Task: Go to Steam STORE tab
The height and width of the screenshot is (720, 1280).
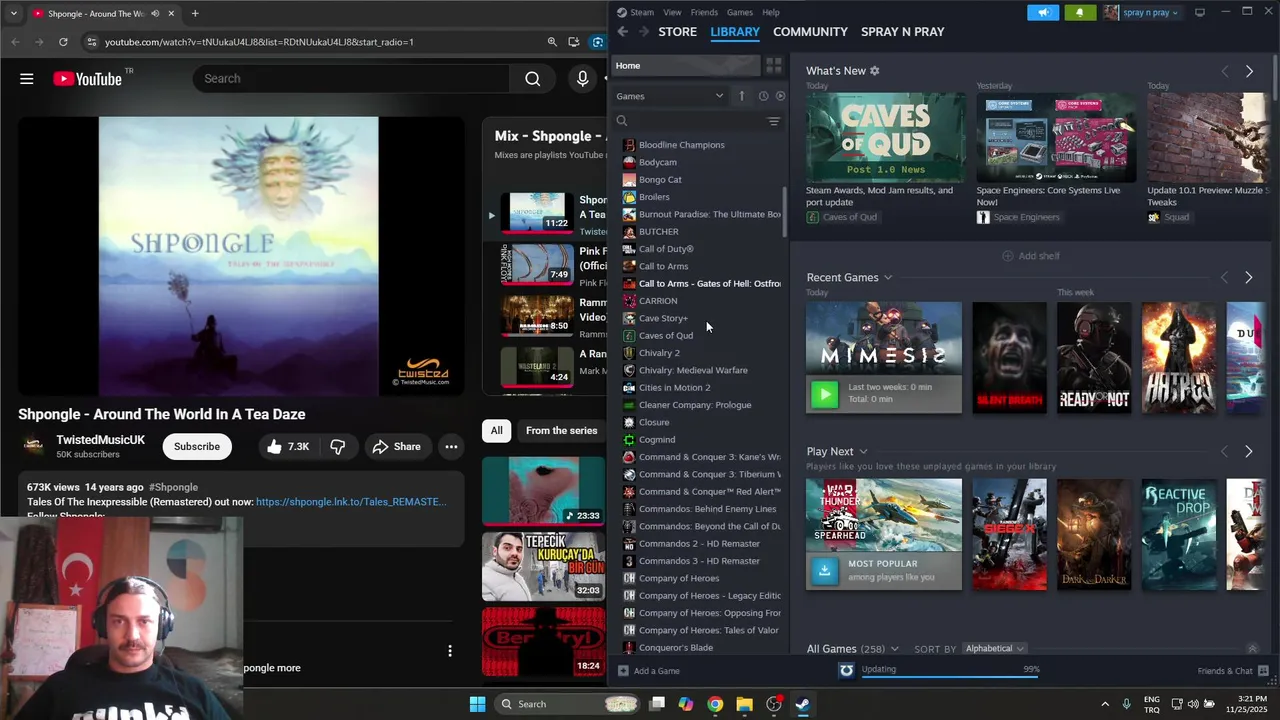Action: [x=677, y=32]
